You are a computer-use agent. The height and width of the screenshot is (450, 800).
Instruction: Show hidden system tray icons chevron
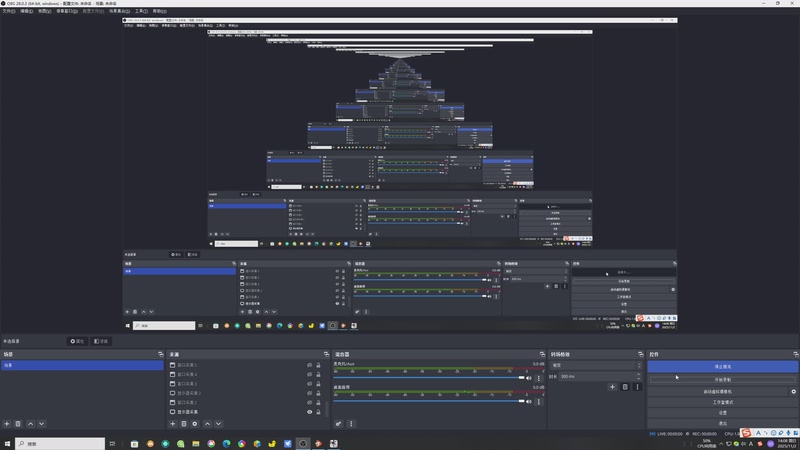[x=721, y=444]
